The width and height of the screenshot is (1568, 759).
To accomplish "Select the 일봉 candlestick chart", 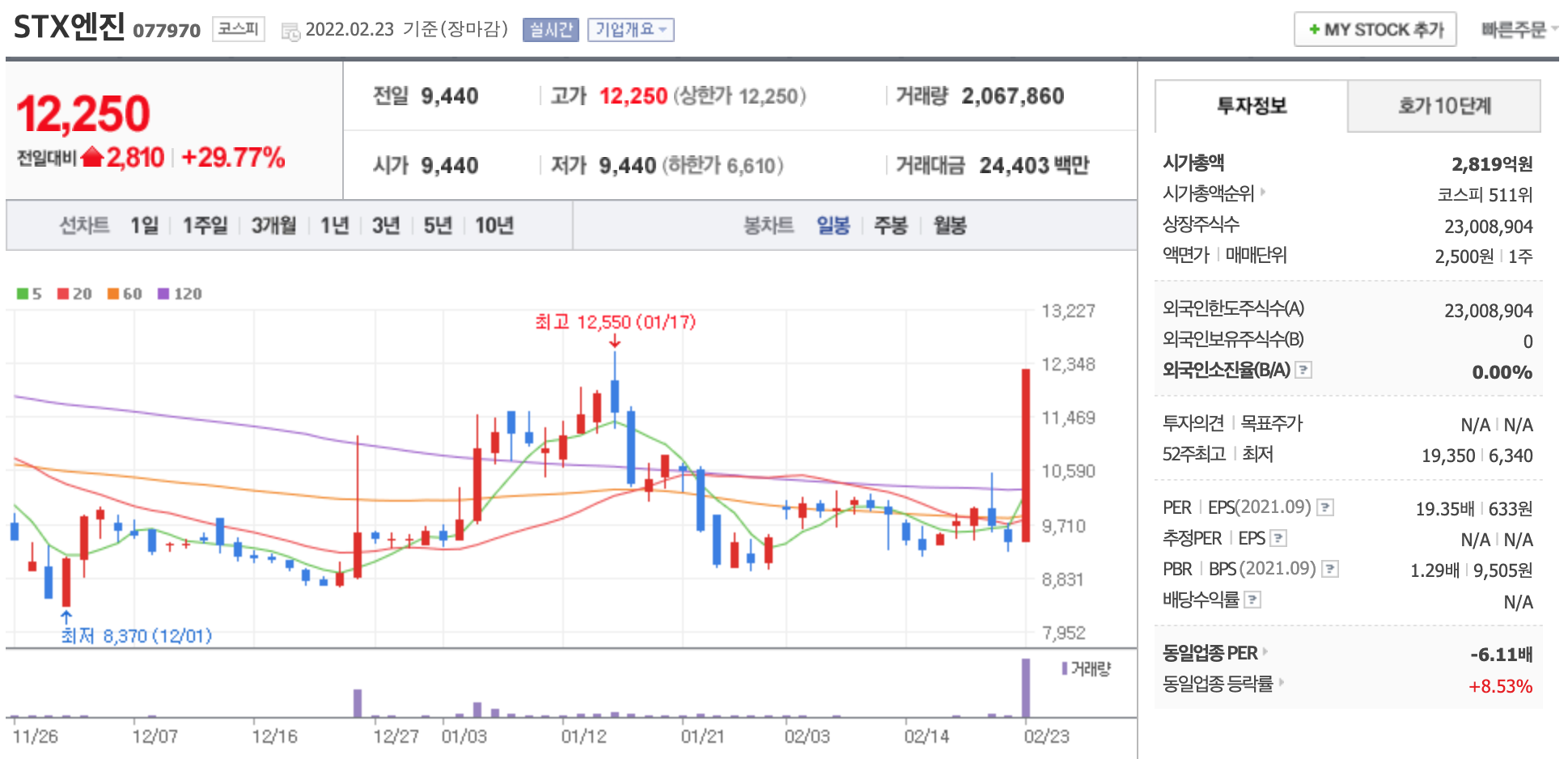I will pos(833,225).
